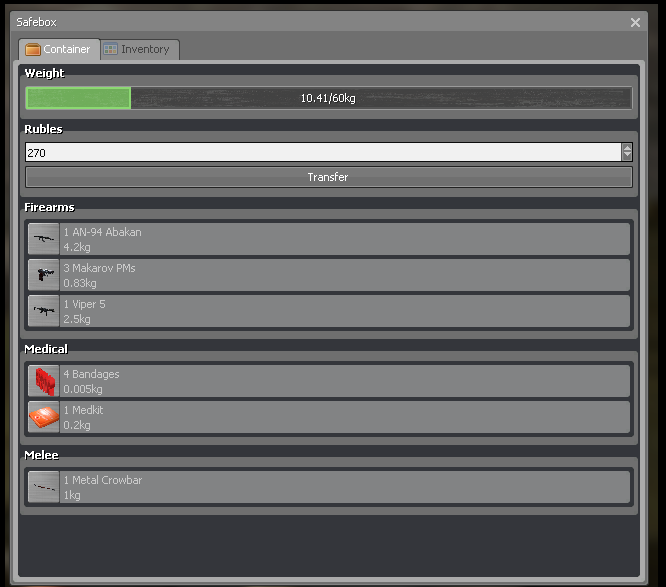
Task: Click the 0.2kg weight text
Action: [77, 425]
